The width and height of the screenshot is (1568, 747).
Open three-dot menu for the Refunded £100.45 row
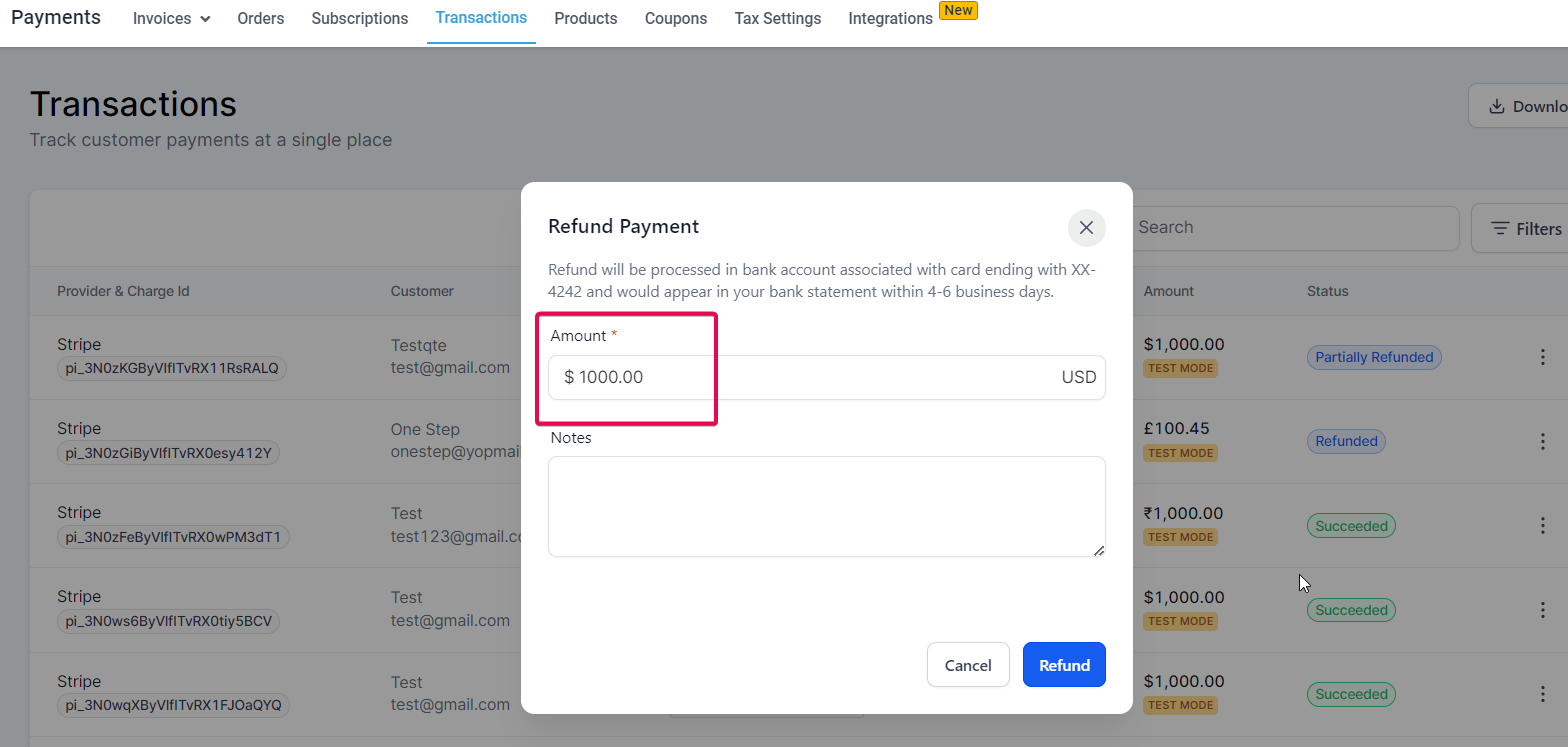click(x=1543, y=441)
